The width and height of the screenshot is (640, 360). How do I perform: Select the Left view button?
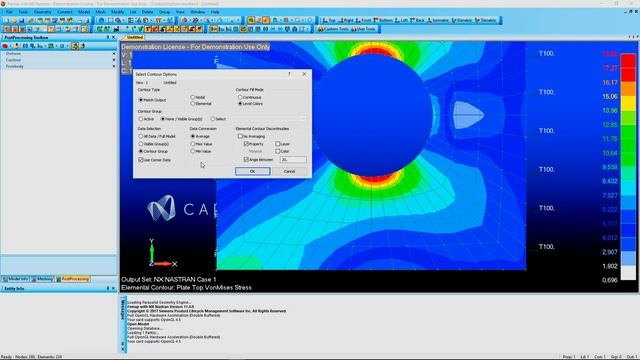(x=401, y=20)
